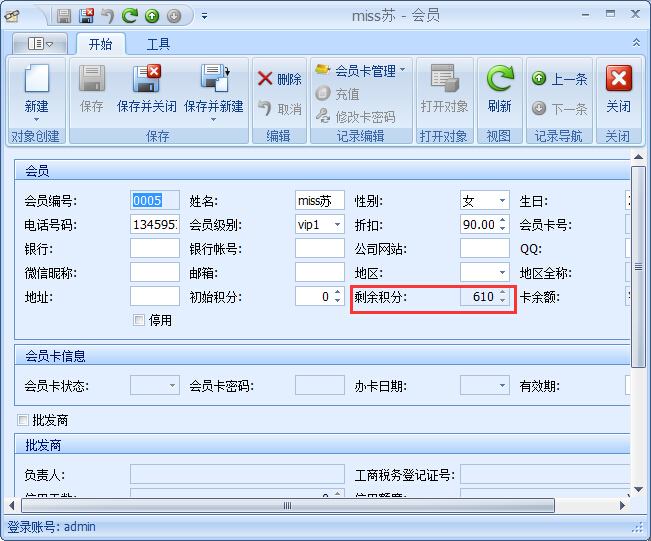The height and width of the screenshot is (541, 651).
Task: Increase 折扣 (Discount) value with up arrow
Action: 502,221
